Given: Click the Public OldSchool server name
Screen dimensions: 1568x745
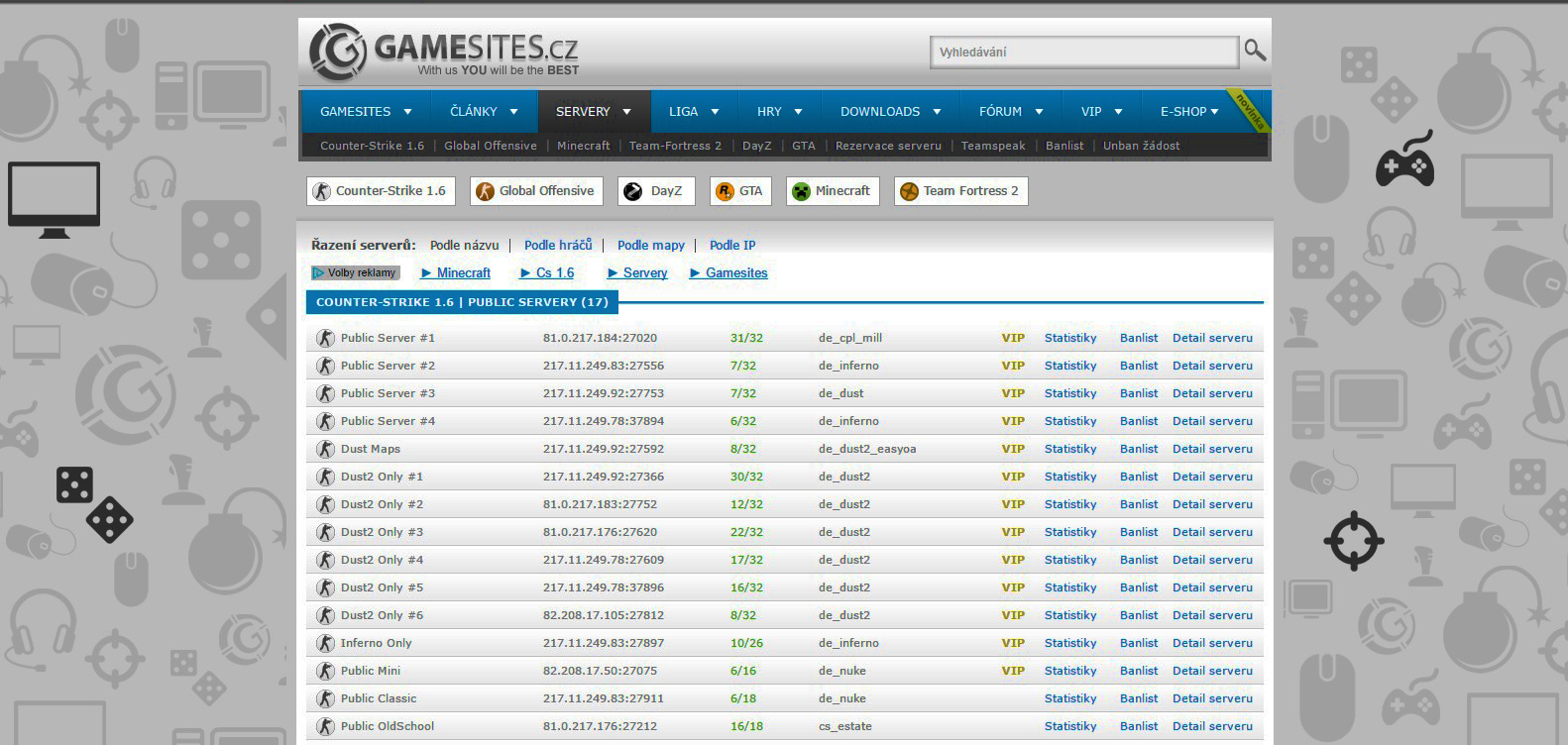Looking at the screenshot, I should (x=388, y=726).
